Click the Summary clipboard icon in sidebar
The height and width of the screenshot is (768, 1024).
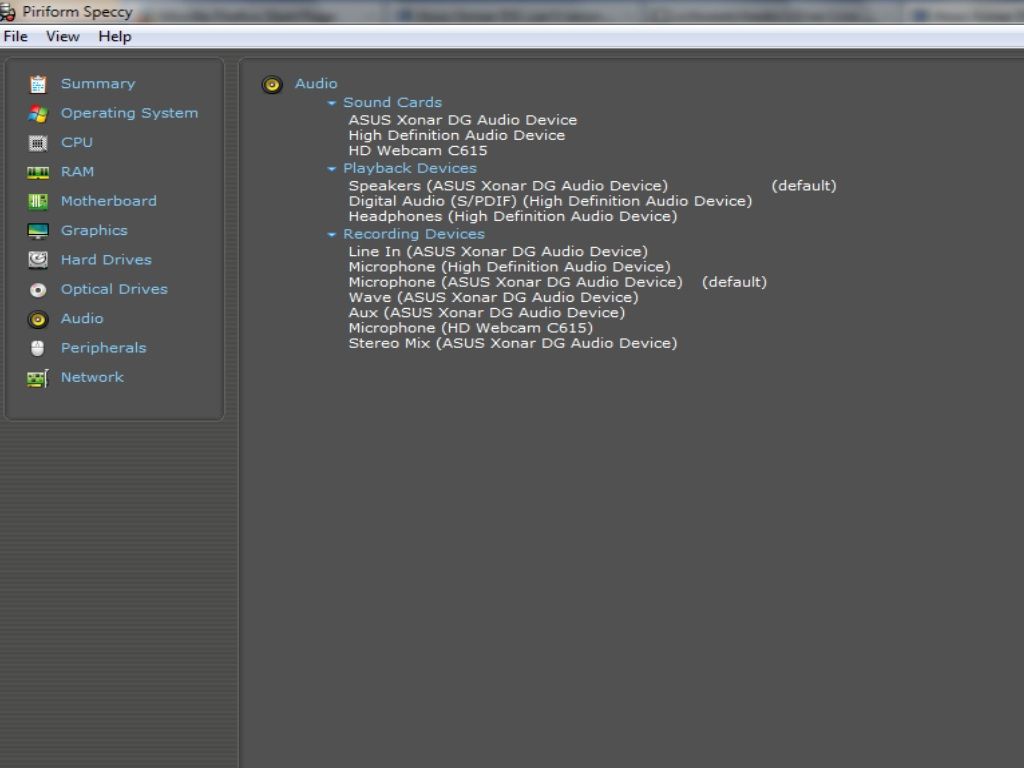[38, 84]
